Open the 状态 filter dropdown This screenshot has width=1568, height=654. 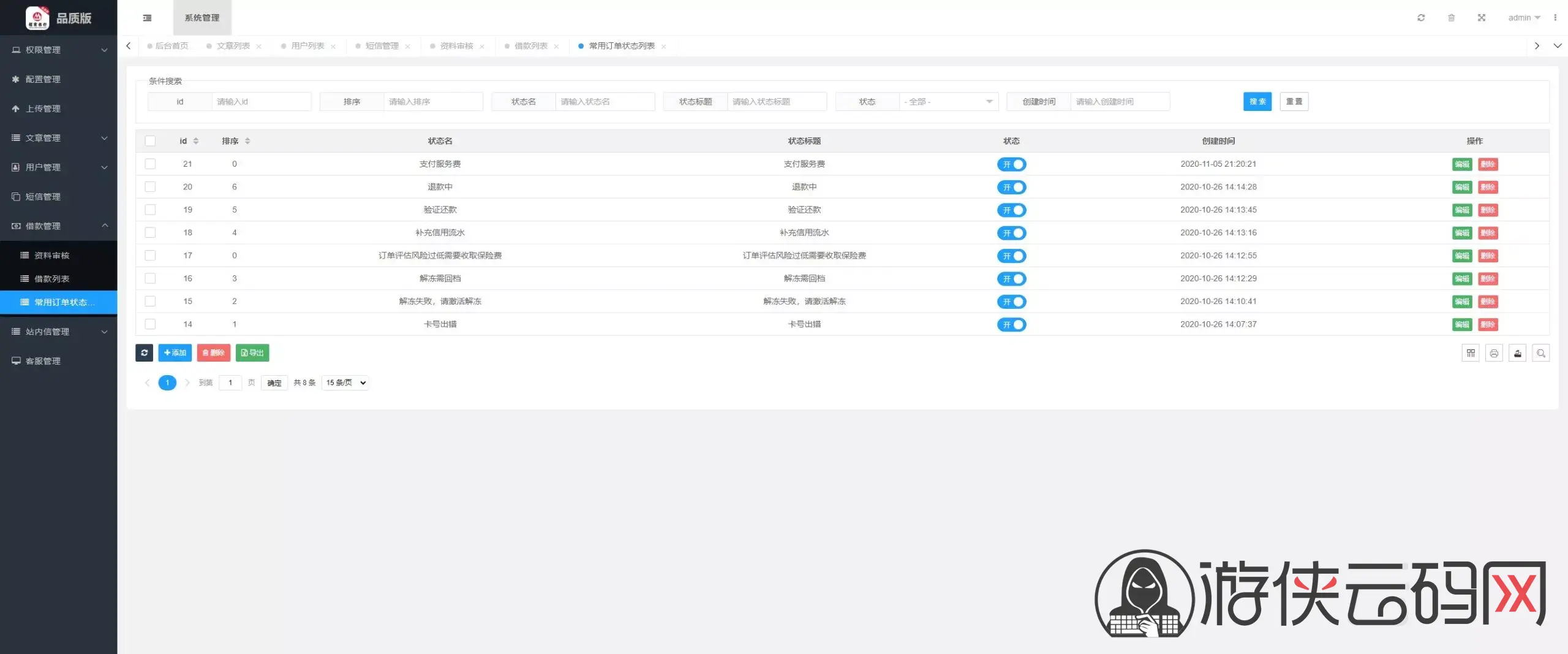pyautogui.click(x=948, y=102)
